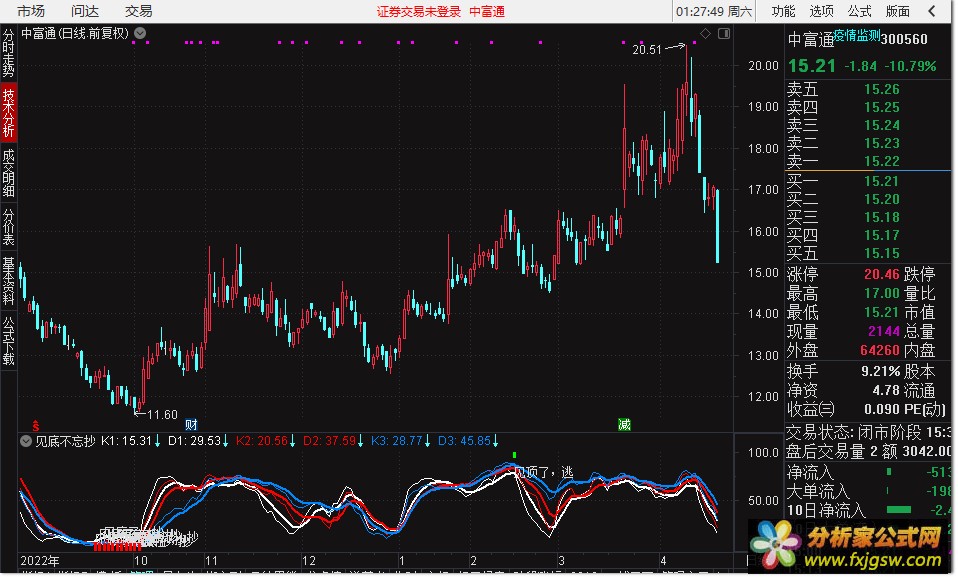Click month 3 on the time axis

(561, 561)
